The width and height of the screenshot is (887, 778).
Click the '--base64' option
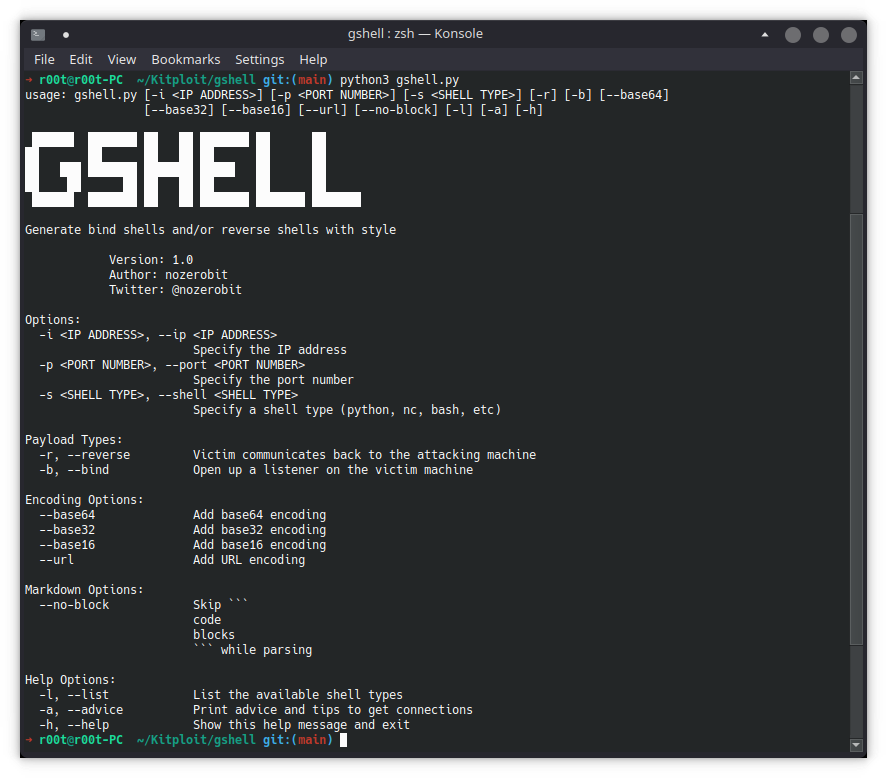[67, 515]
